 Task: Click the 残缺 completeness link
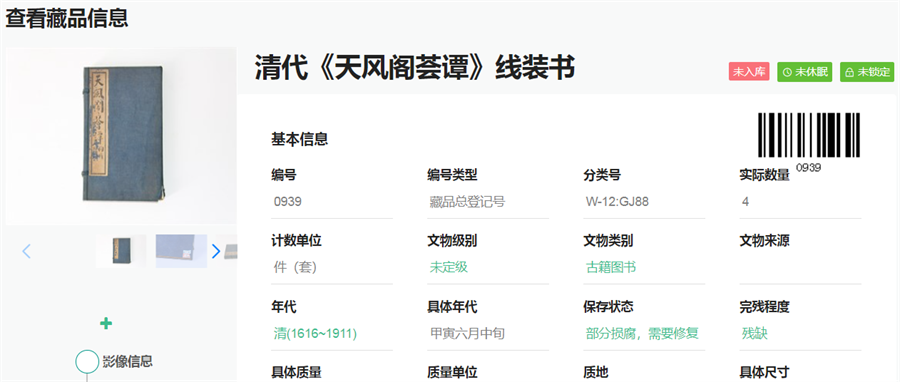(755, 334)
